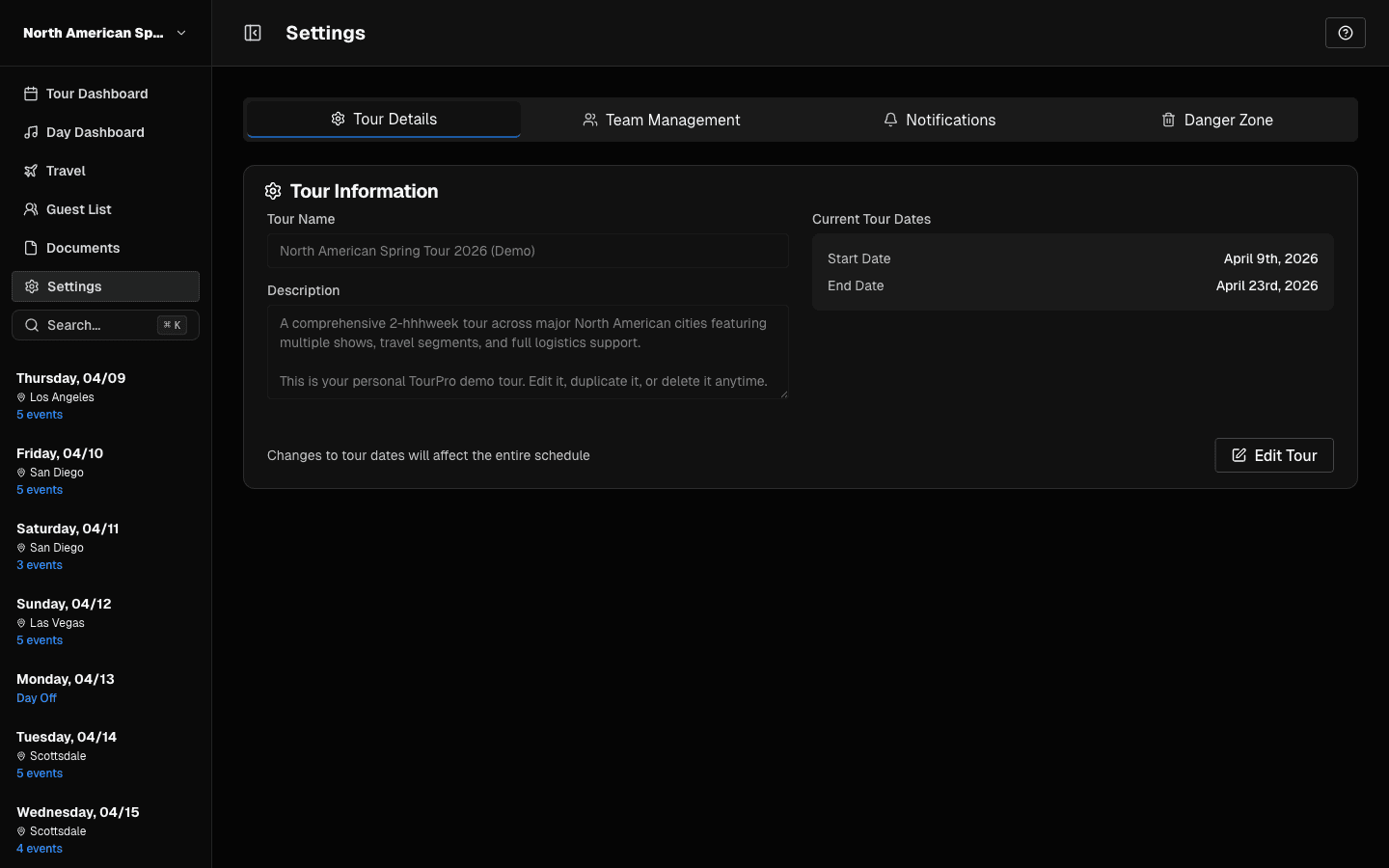Click the Search field in the sidebar
This screenshot has height=868, width=1389.
pyautogui.click(x=105, y=325)
